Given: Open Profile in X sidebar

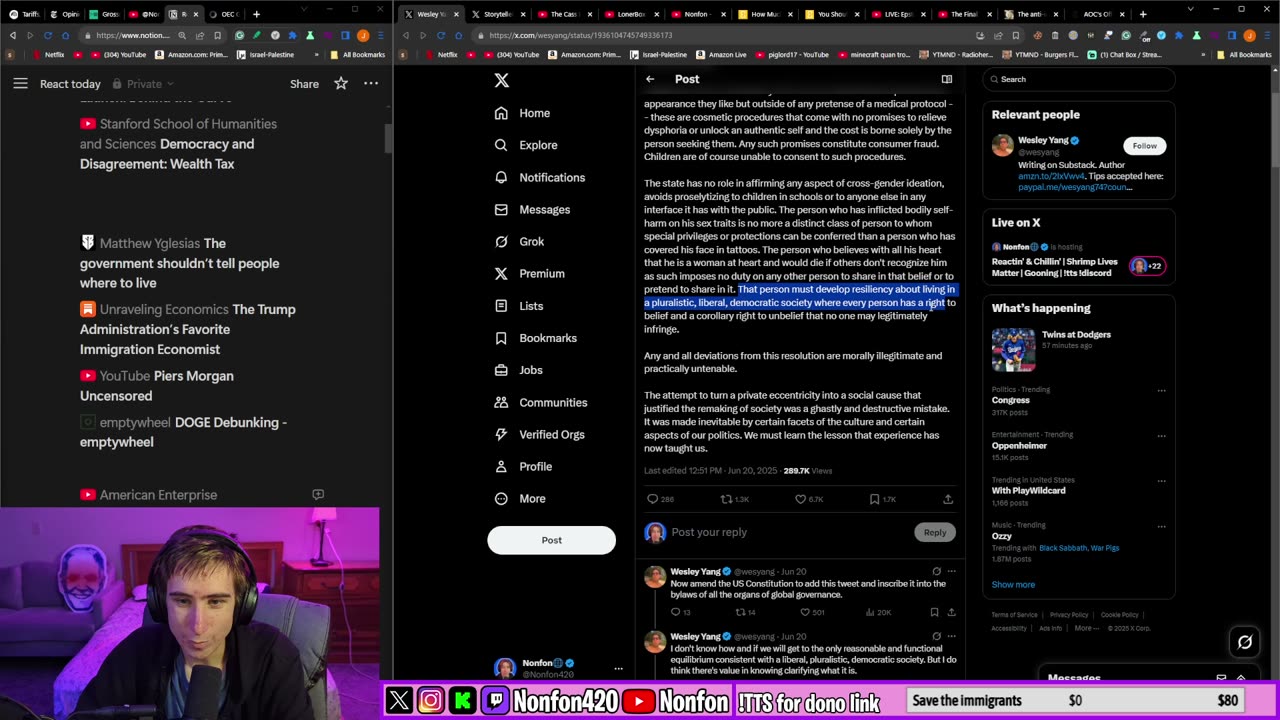Looking at the screenshot, I should (523, 466).
